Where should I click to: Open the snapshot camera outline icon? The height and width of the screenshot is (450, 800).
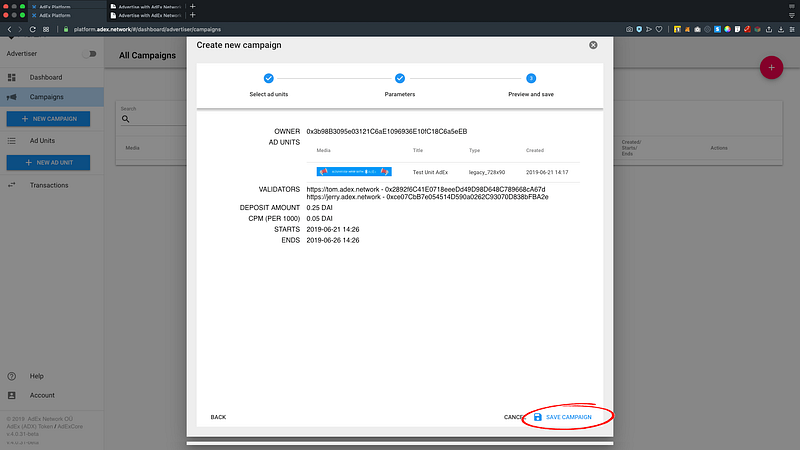point(629,30)
